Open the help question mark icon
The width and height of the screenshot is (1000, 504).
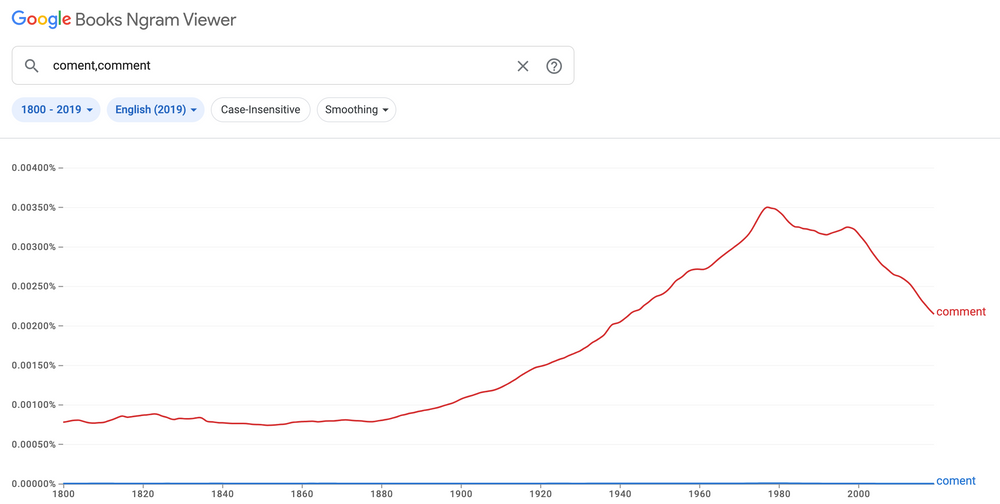coord(554,66)
